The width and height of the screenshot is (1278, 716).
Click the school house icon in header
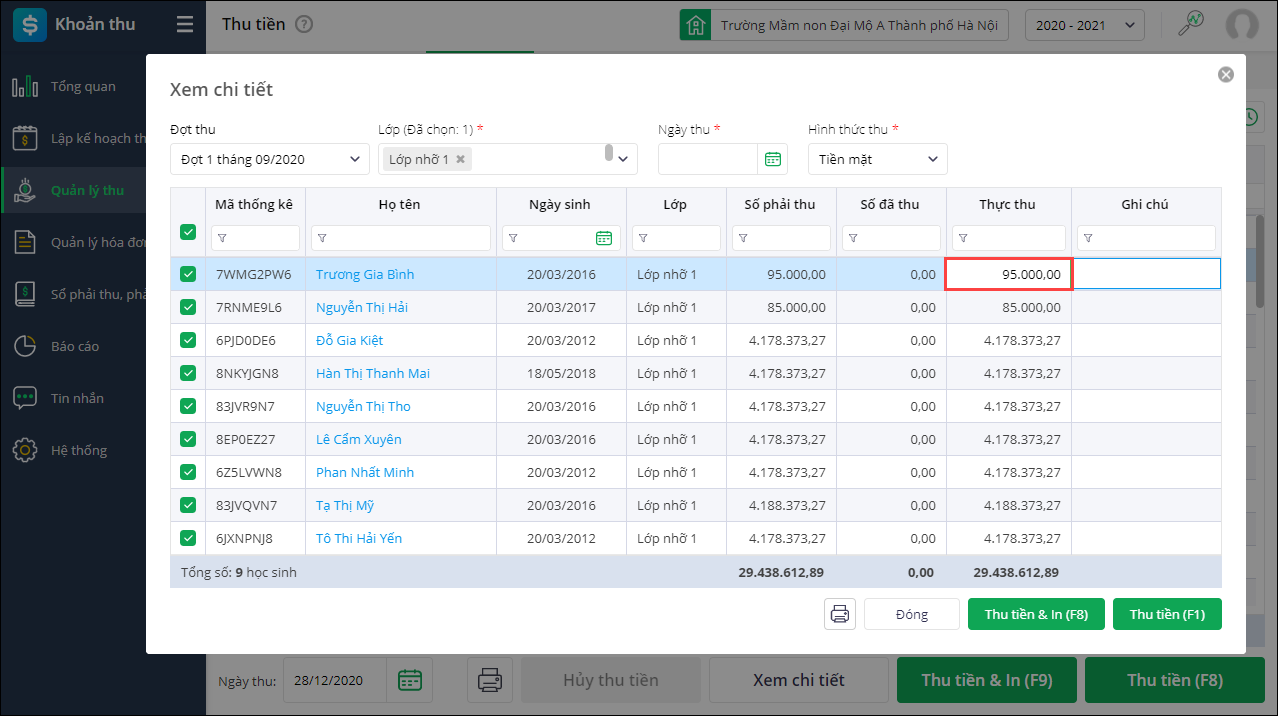click(x=696, y=25)
